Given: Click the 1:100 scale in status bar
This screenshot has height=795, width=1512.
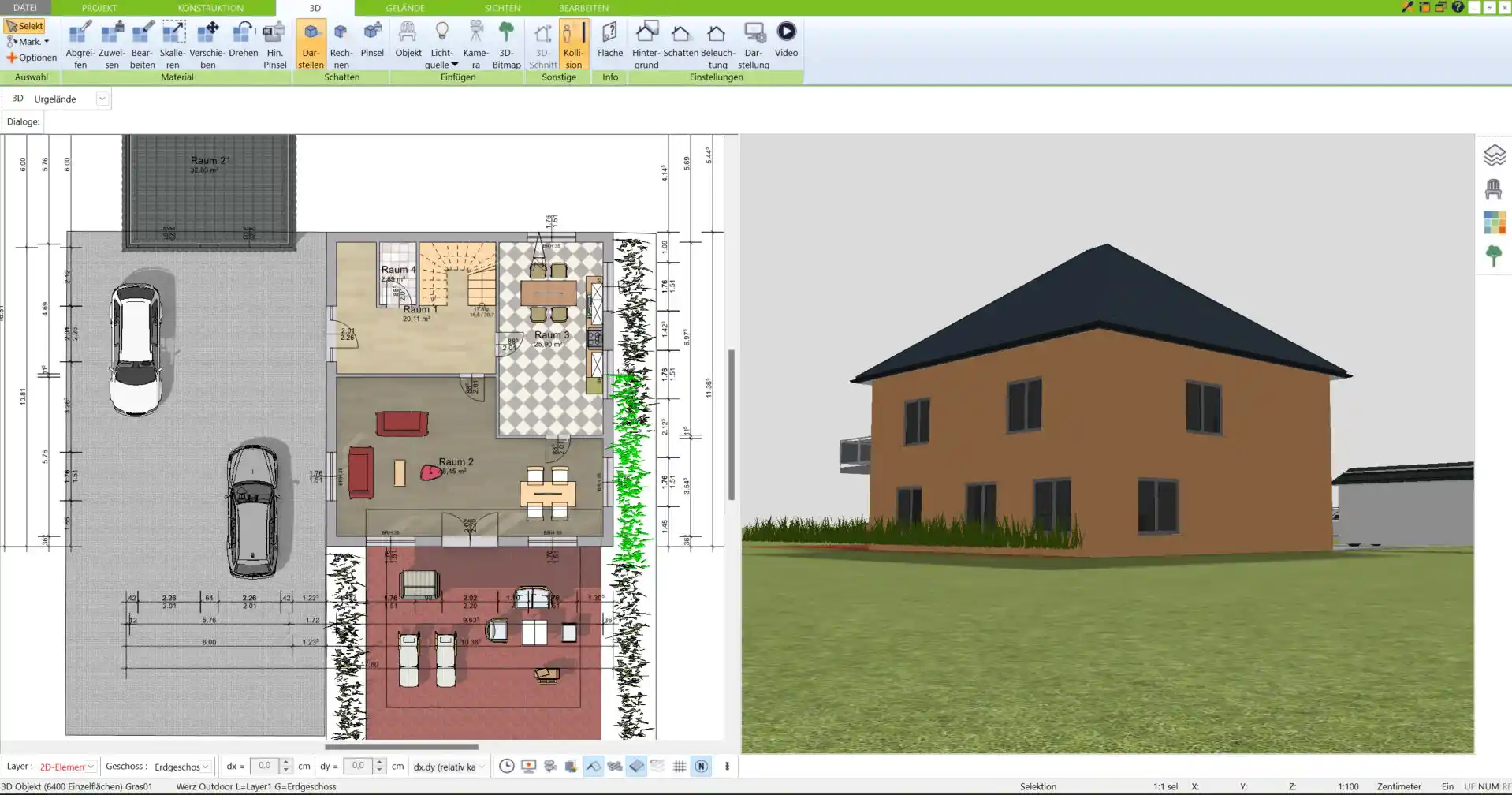Looking at the screenshot, I should [1348, 786].
